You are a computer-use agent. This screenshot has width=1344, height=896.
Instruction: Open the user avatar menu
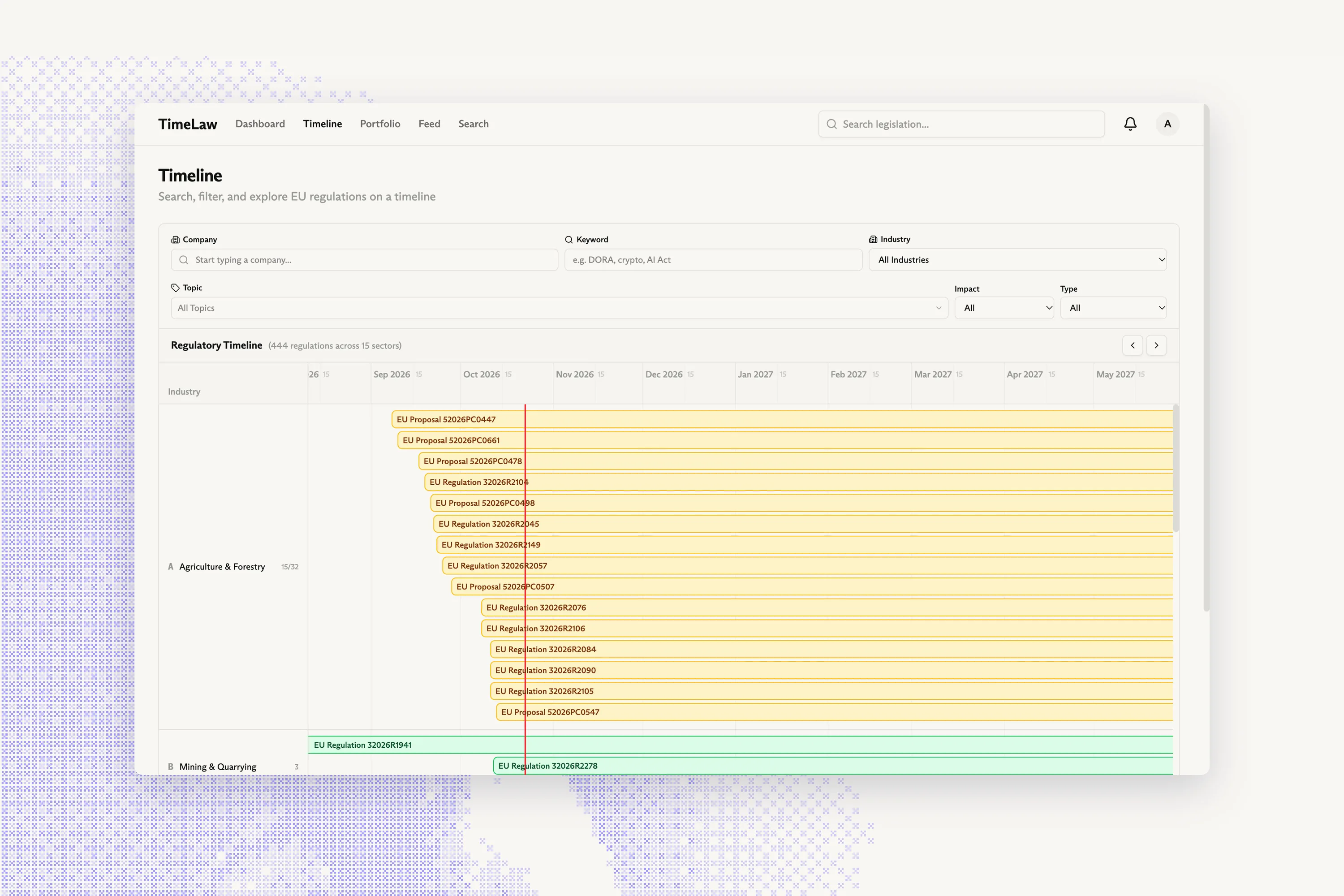click(x=1167, y=124)
